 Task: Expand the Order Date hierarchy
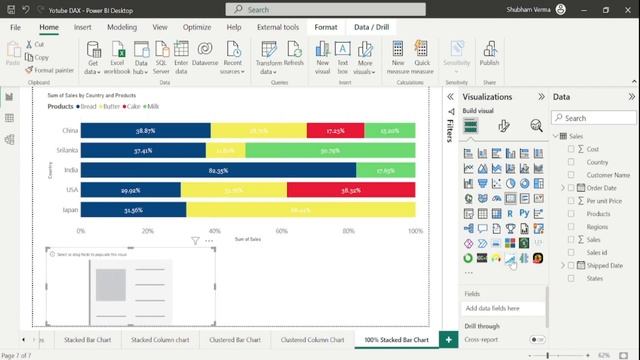click(x=563, y=188)
